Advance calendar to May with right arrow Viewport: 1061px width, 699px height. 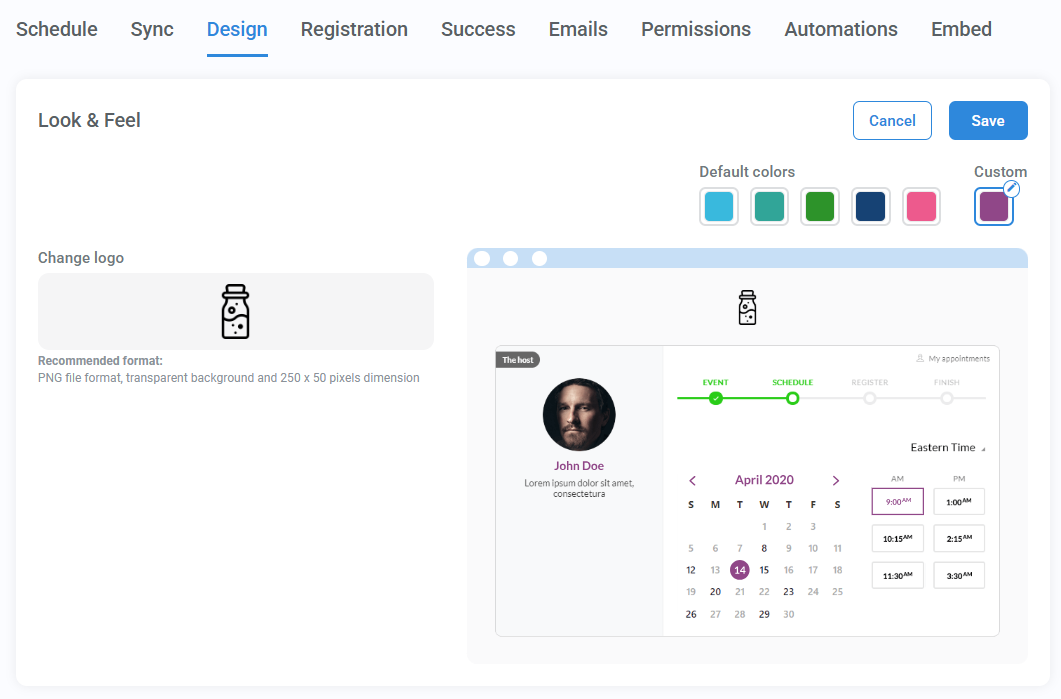[836, 480]
